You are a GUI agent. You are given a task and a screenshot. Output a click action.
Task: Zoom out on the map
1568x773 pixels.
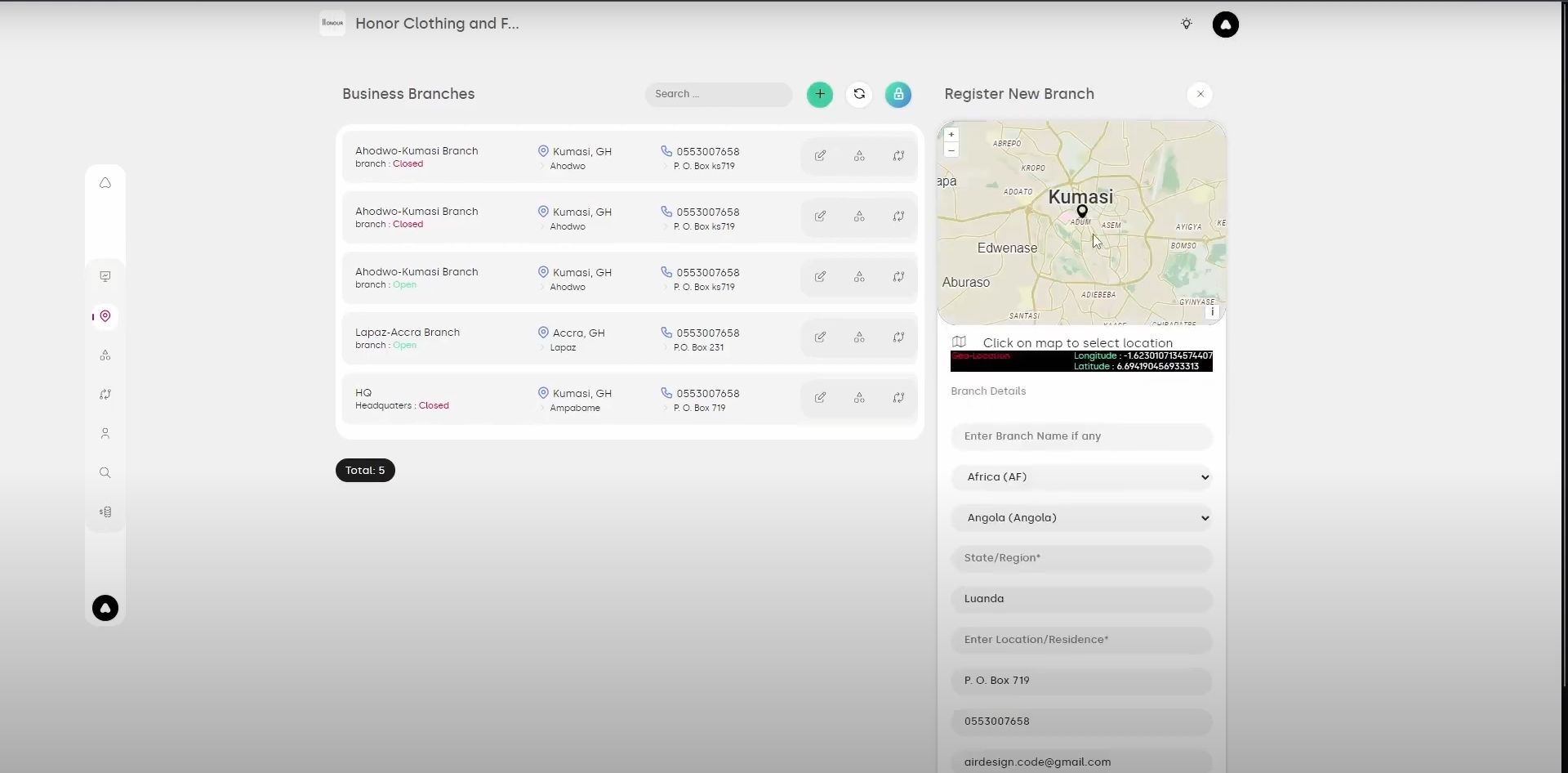(x=951, y=150)
